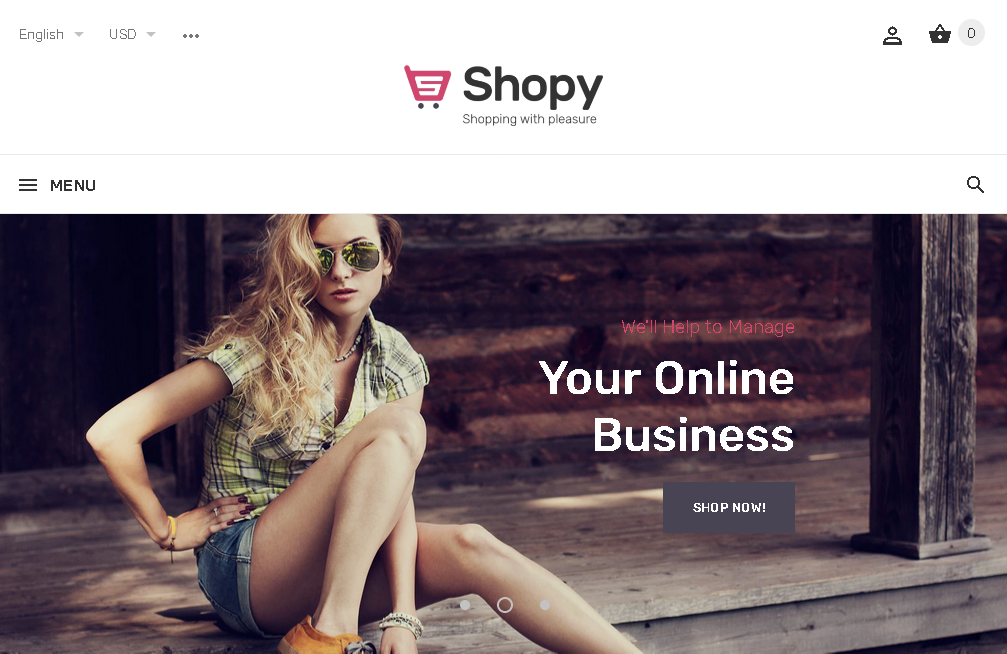Open the three-dots more options icon
The image size is (1007, 654).
(191, 35)
